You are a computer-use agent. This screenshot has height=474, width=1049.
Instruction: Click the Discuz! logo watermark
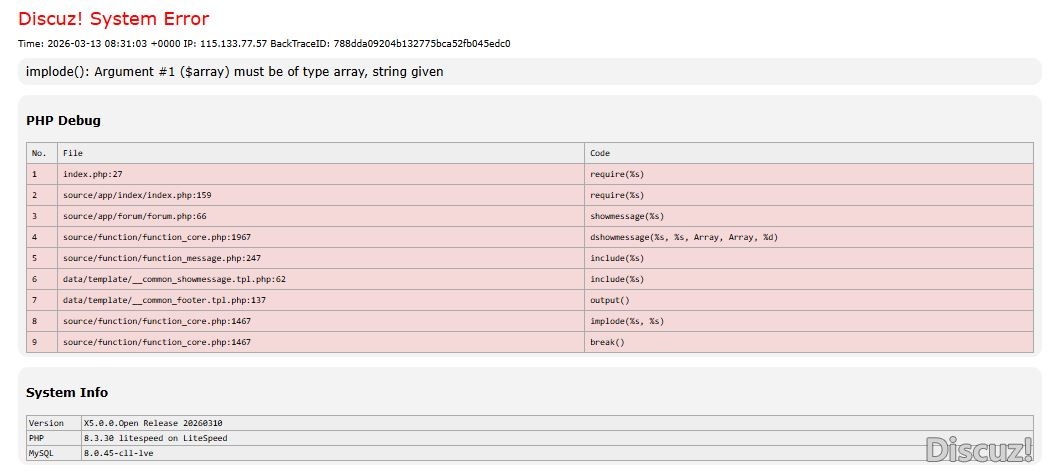click(978, 450)
